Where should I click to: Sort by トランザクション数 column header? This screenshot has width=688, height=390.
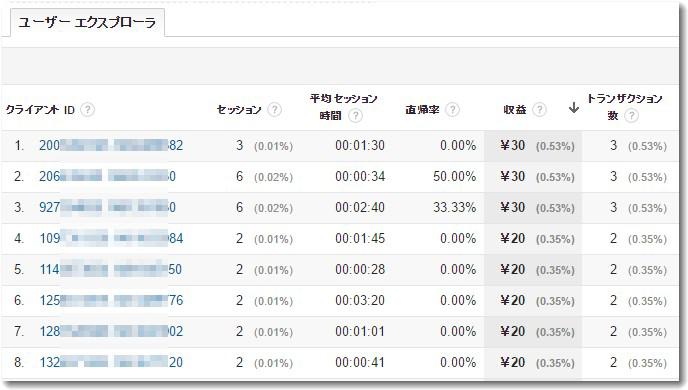[624, 107]
